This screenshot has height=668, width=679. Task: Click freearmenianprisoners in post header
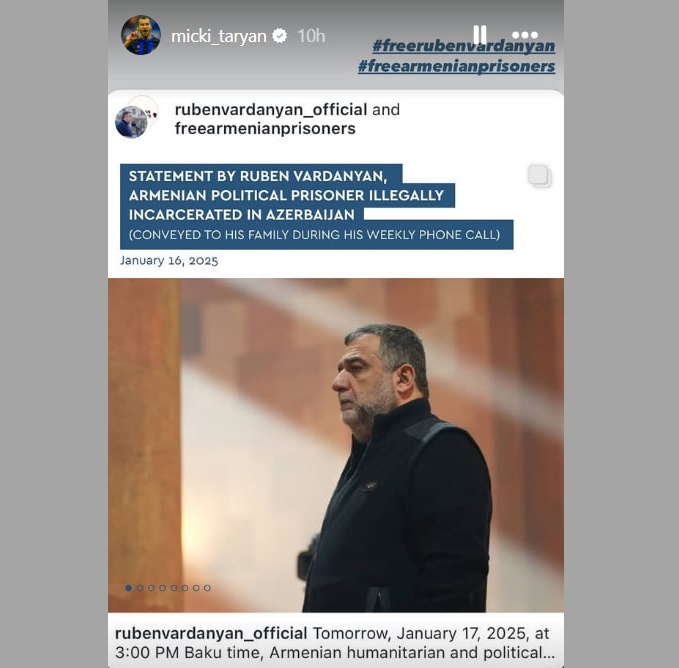pyautogui.click(x=265, y=129)
